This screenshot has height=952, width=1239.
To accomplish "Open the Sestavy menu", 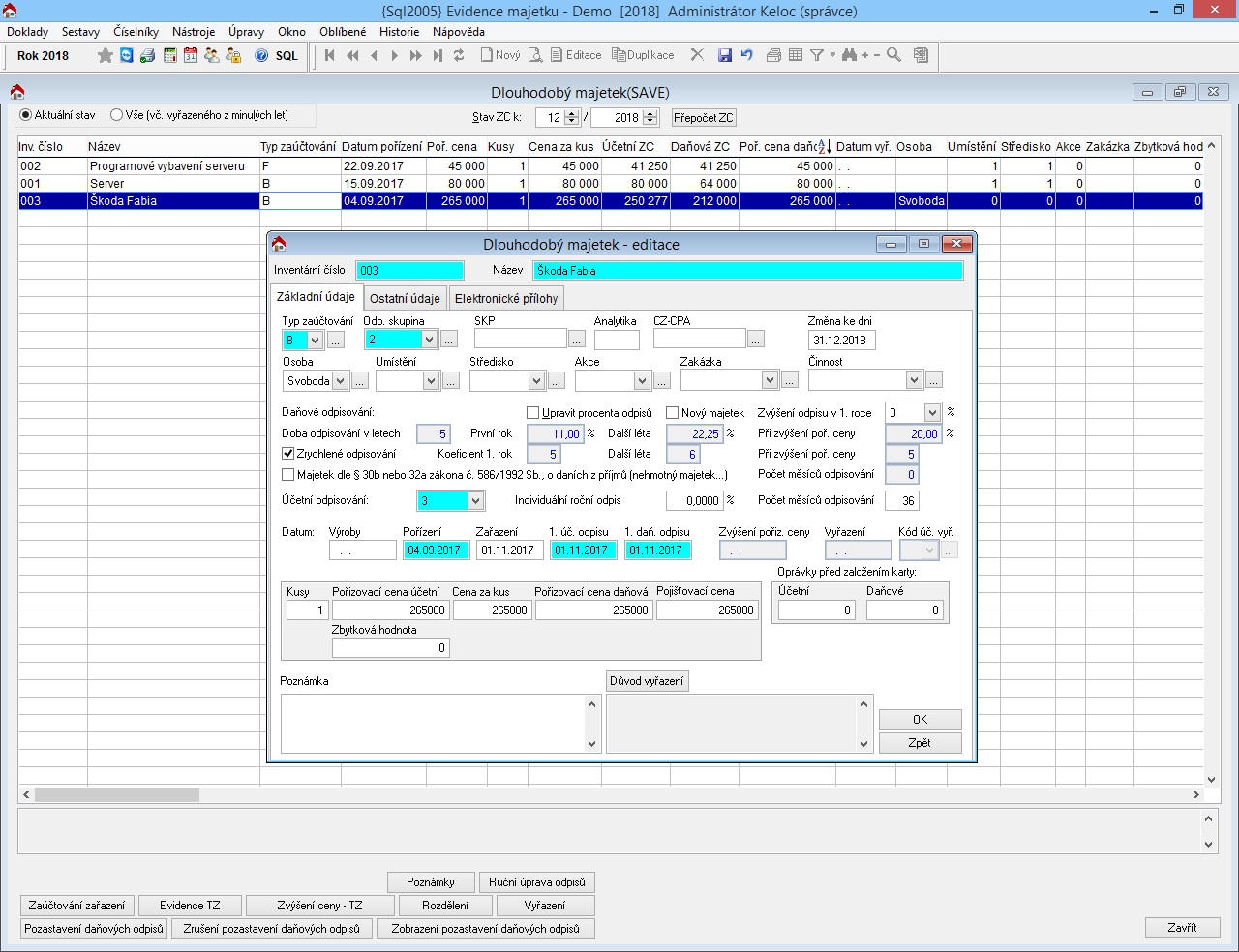I will 80,31.
